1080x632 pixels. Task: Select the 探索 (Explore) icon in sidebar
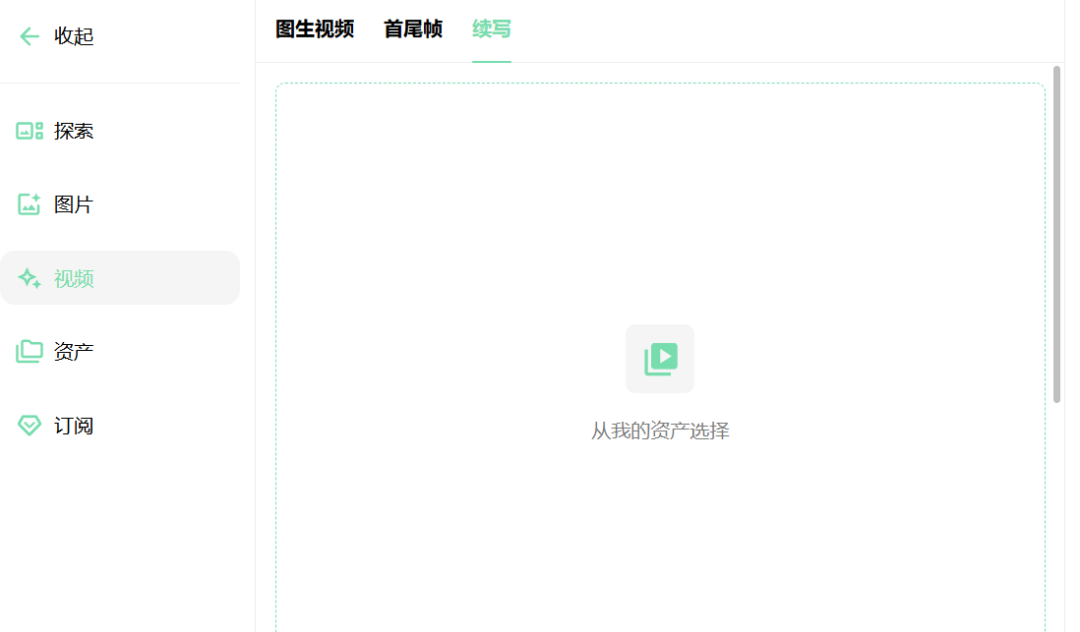tap(30, 131)
